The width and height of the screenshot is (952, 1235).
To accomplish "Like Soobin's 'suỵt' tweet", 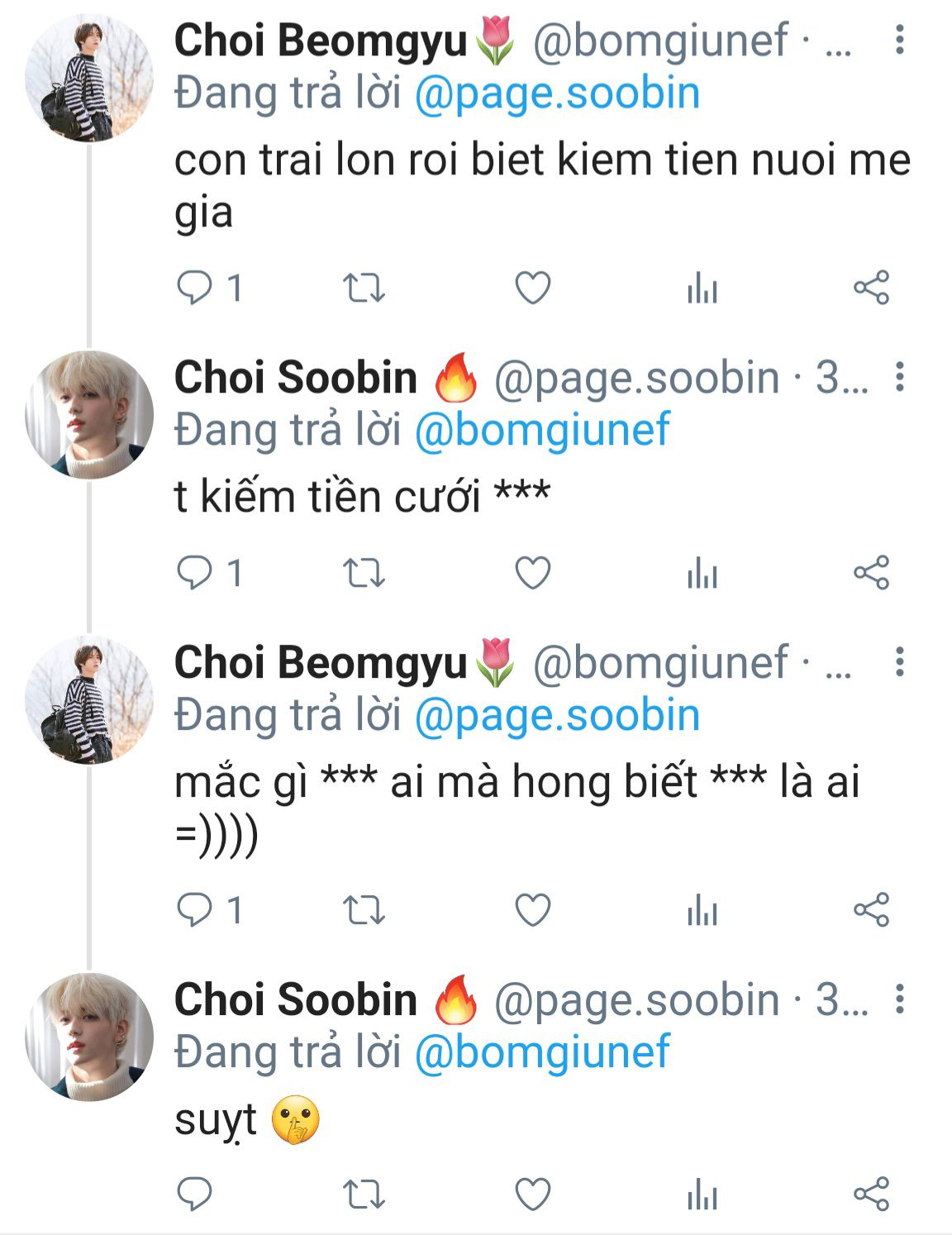I will pyautogui.click(x=533, y=1194).
